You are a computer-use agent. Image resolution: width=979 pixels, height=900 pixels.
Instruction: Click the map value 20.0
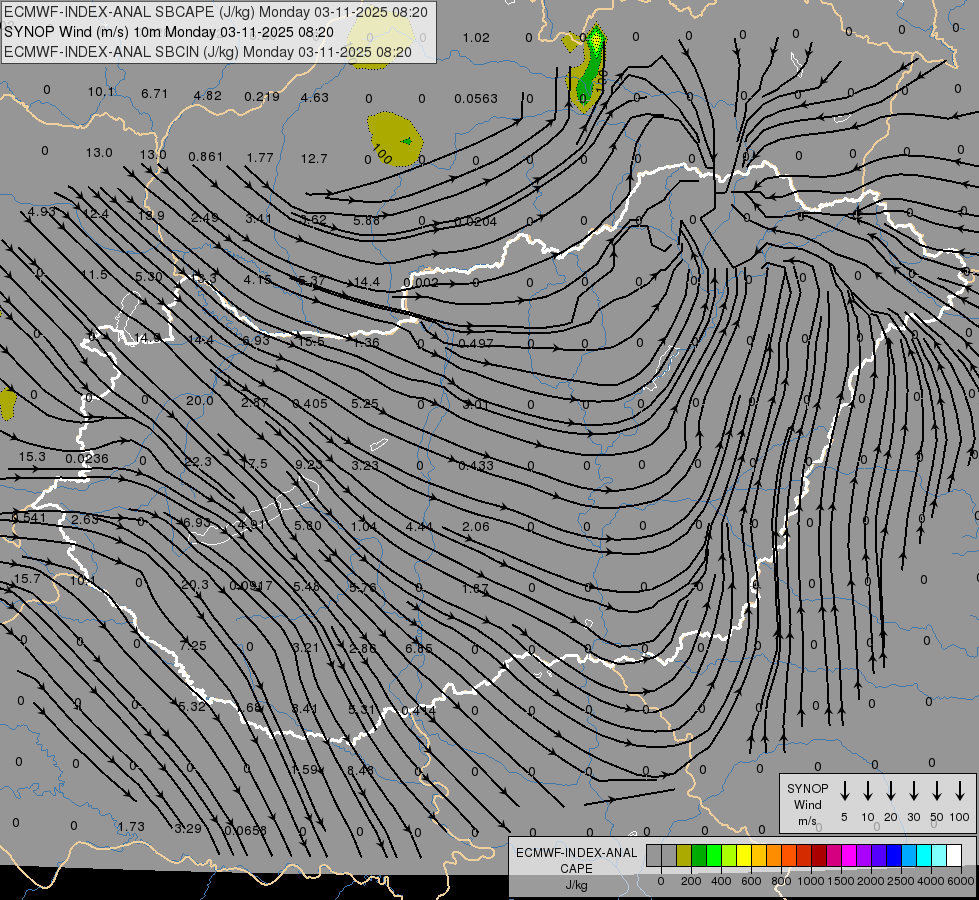pos(200,400)
